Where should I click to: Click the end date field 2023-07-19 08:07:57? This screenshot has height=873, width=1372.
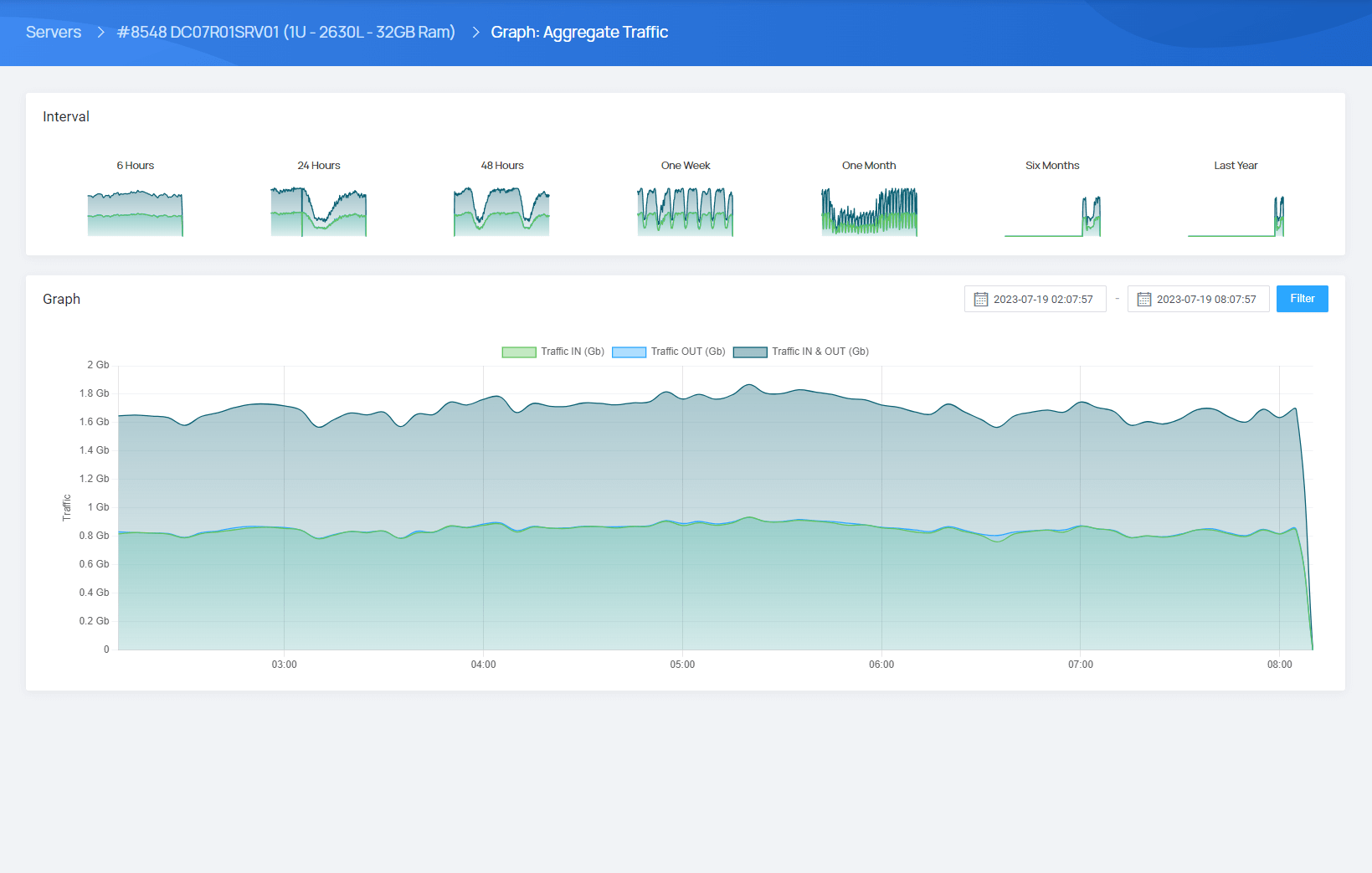pyautogui.click(x=1199, y=299)
